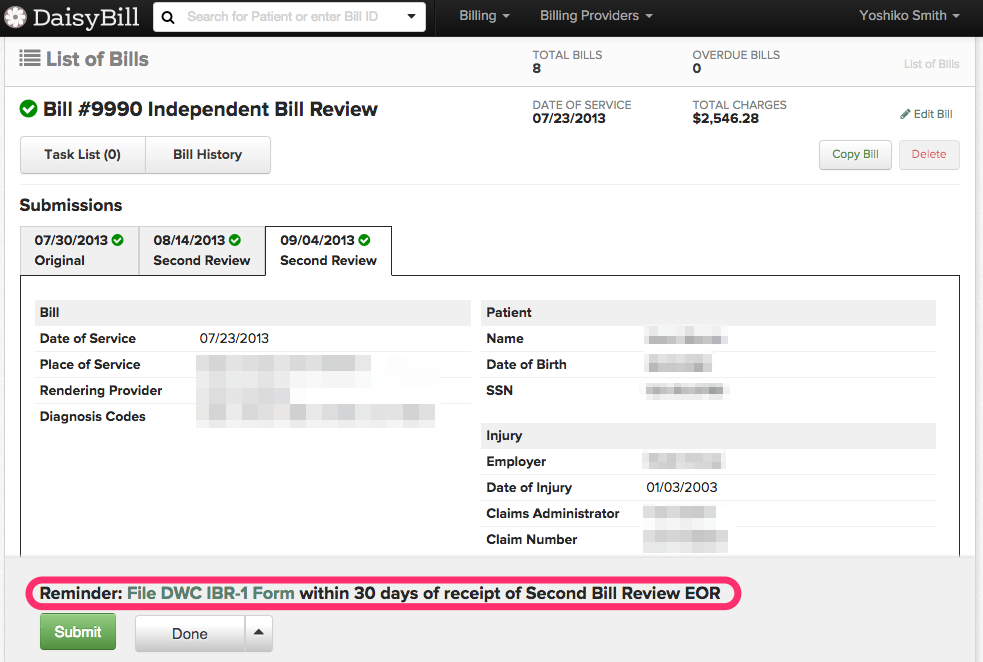Open the File DWC IBR-1 Form link
The image size is (983, 662).
click(211, 593)
